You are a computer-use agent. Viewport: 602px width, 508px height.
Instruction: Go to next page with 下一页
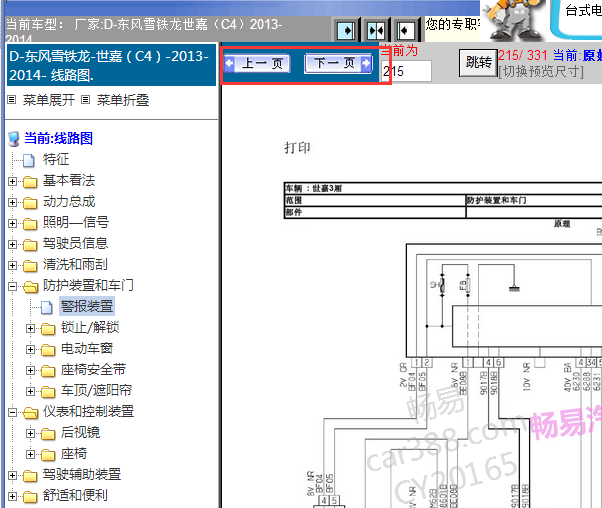pos(338,64)
